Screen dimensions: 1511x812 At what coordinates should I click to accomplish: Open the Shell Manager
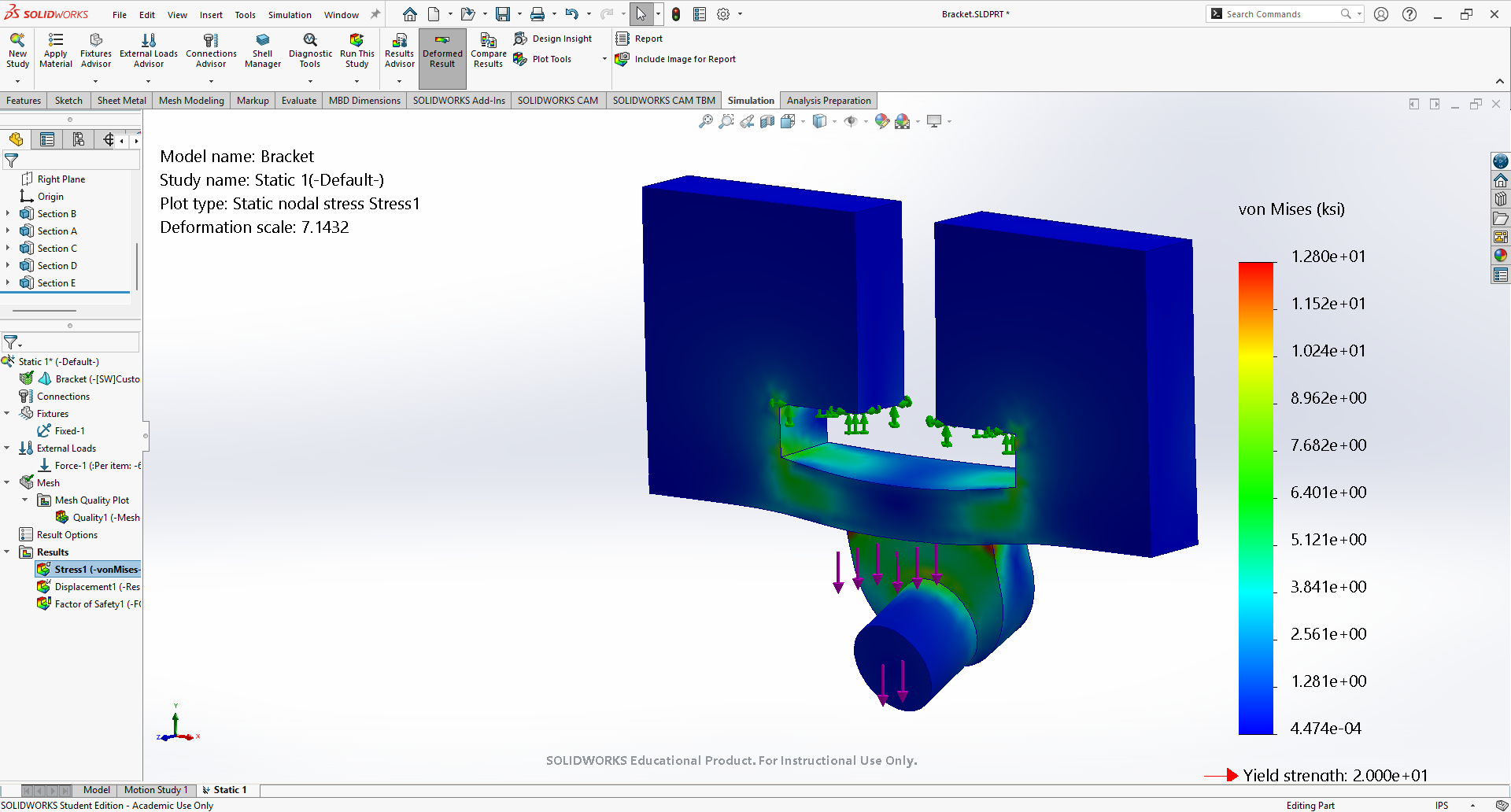[263, 51]
